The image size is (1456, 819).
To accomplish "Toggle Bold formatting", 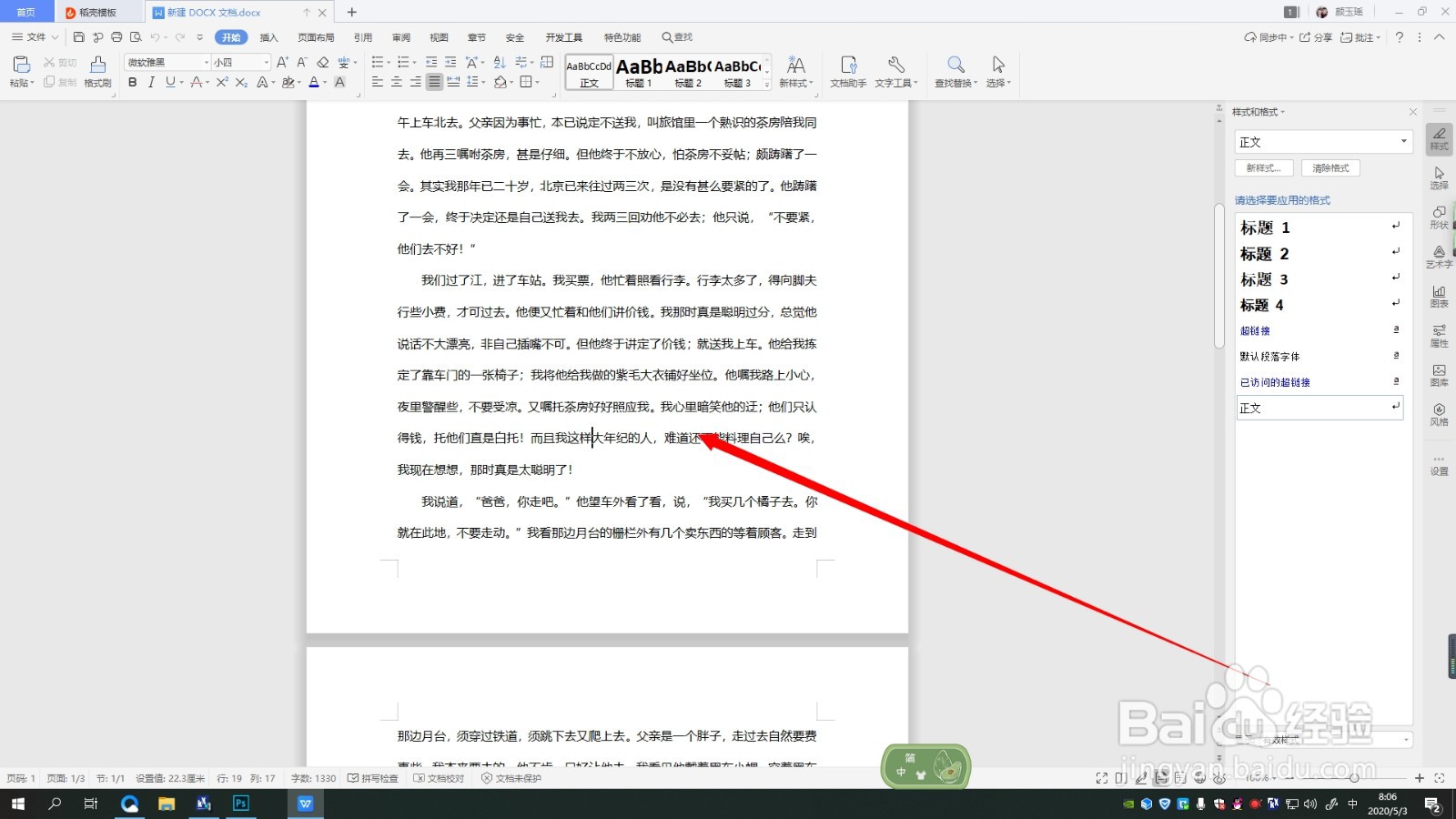I will coord(133,82).
